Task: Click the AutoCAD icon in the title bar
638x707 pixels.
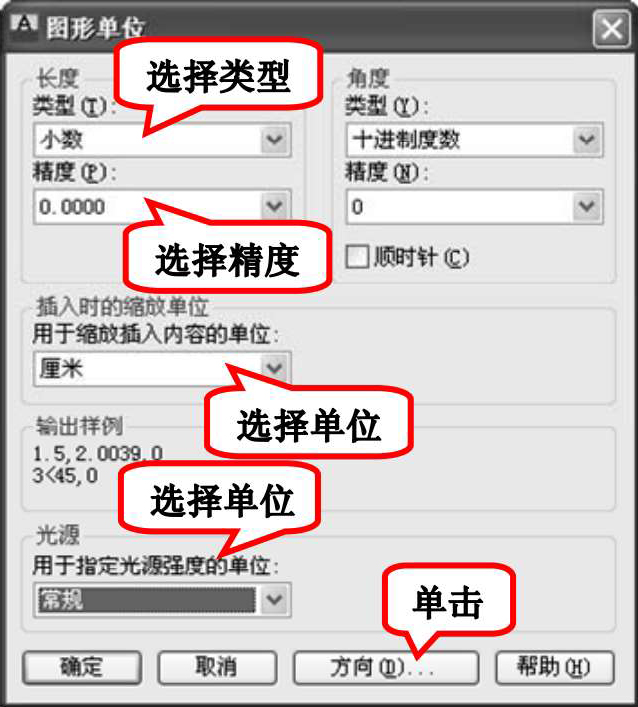Action: pos(23,26)
